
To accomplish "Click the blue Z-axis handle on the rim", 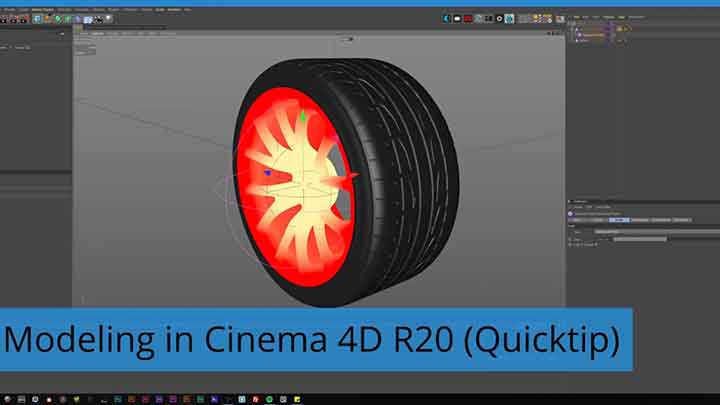I will coord(268,173).
